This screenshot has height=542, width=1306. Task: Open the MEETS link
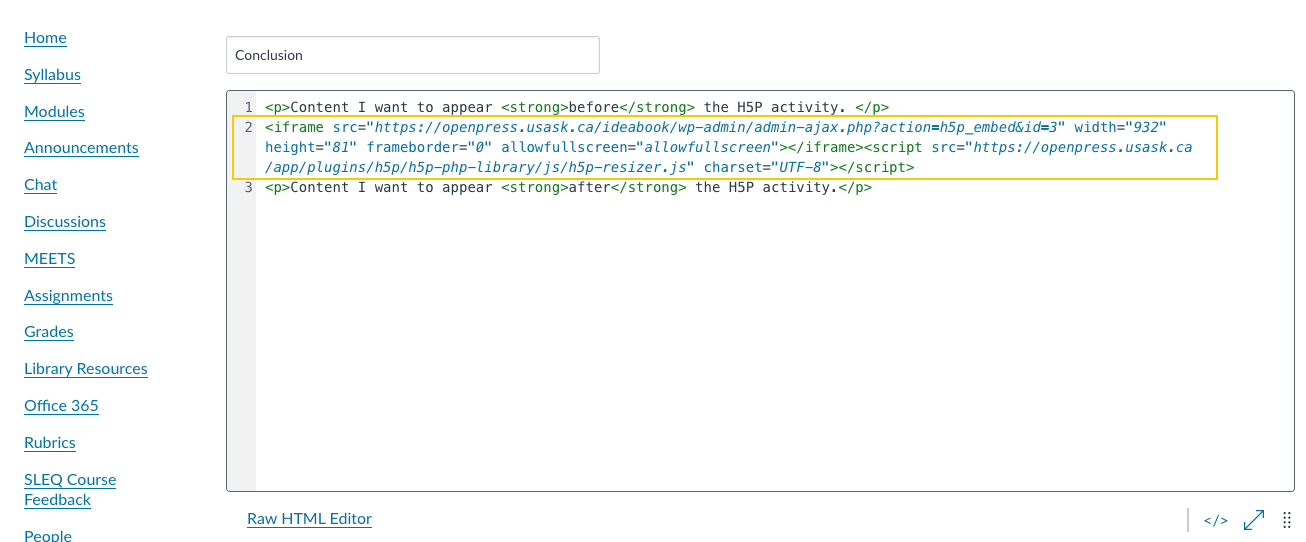coord(49,259)
